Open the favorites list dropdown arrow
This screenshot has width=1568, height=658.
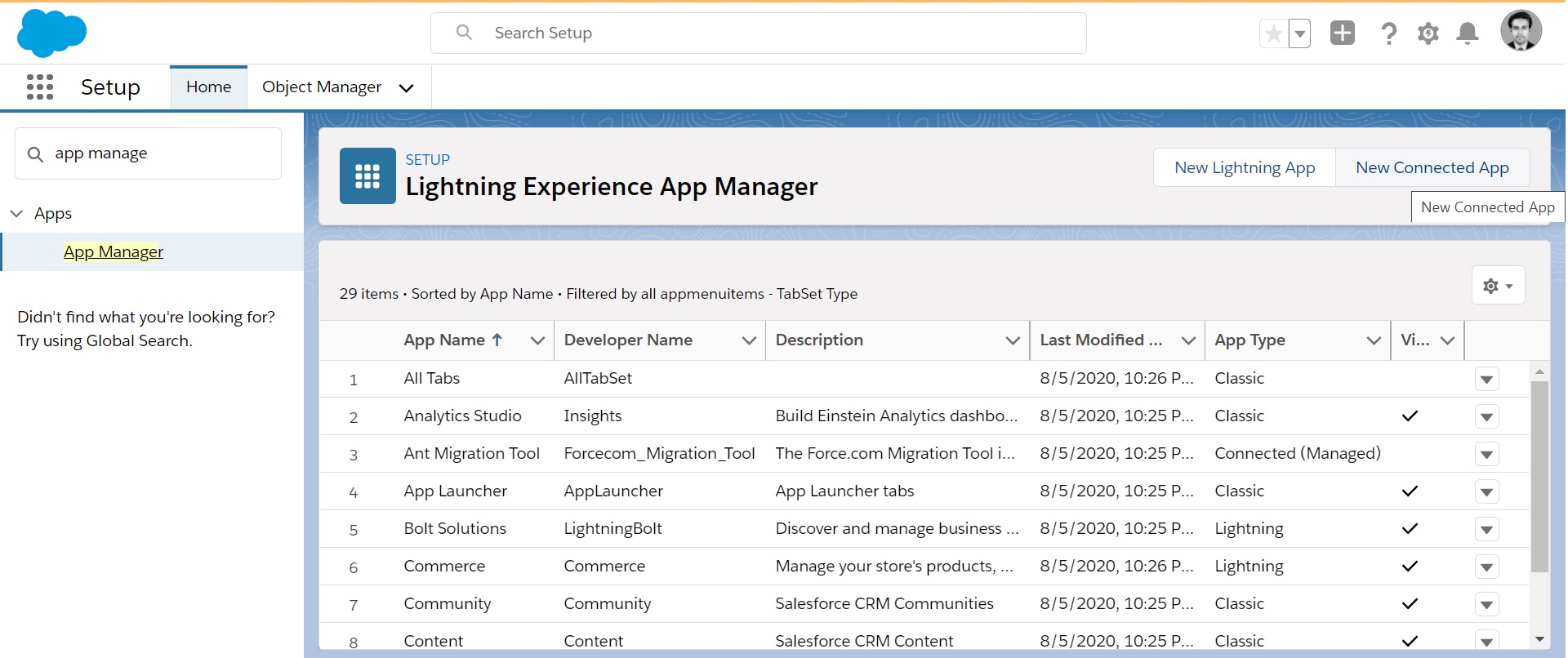click(x=1299, y=33)
